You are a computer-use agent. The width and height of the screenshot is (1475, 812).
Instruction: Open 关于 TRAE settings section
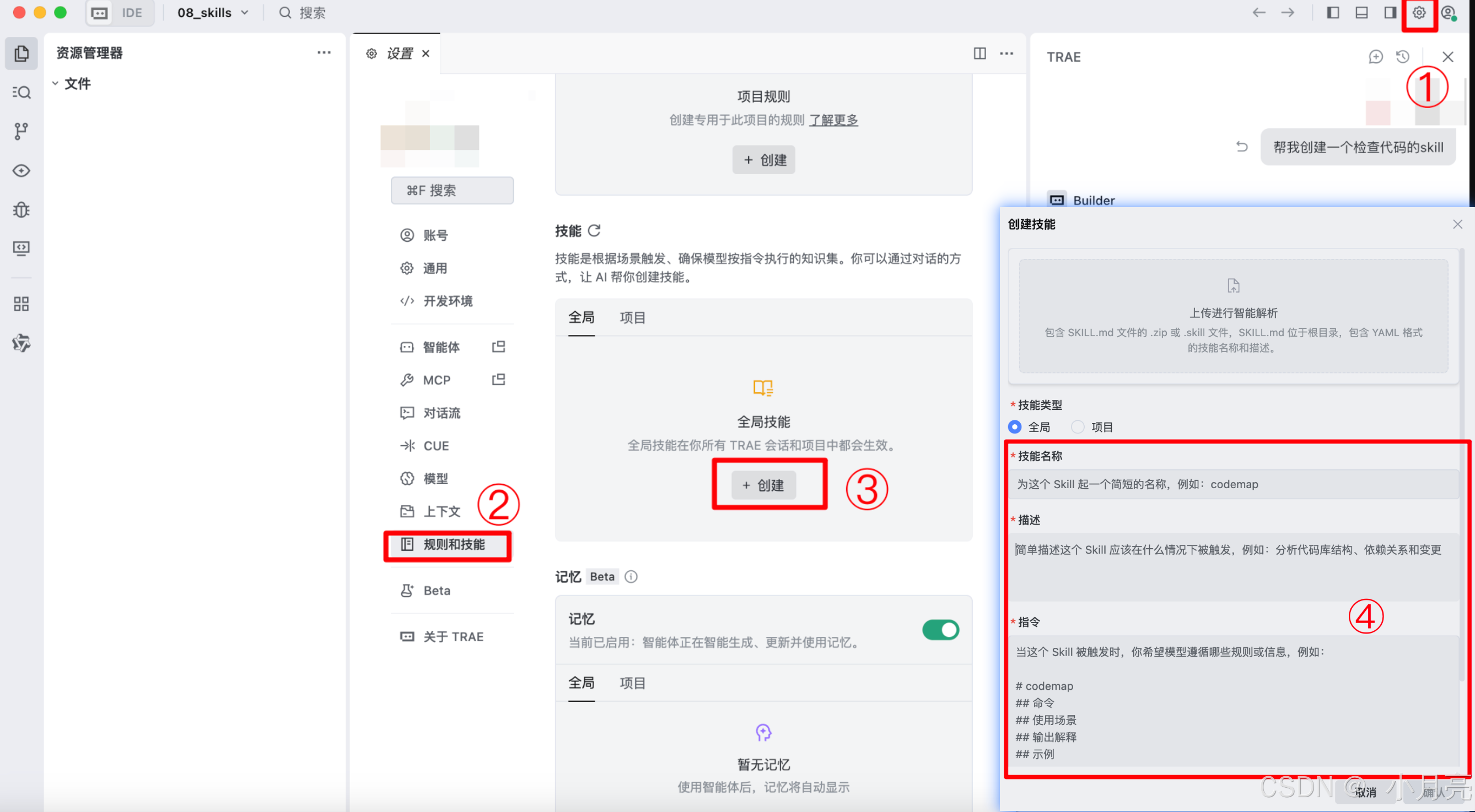tap(453, 637)
